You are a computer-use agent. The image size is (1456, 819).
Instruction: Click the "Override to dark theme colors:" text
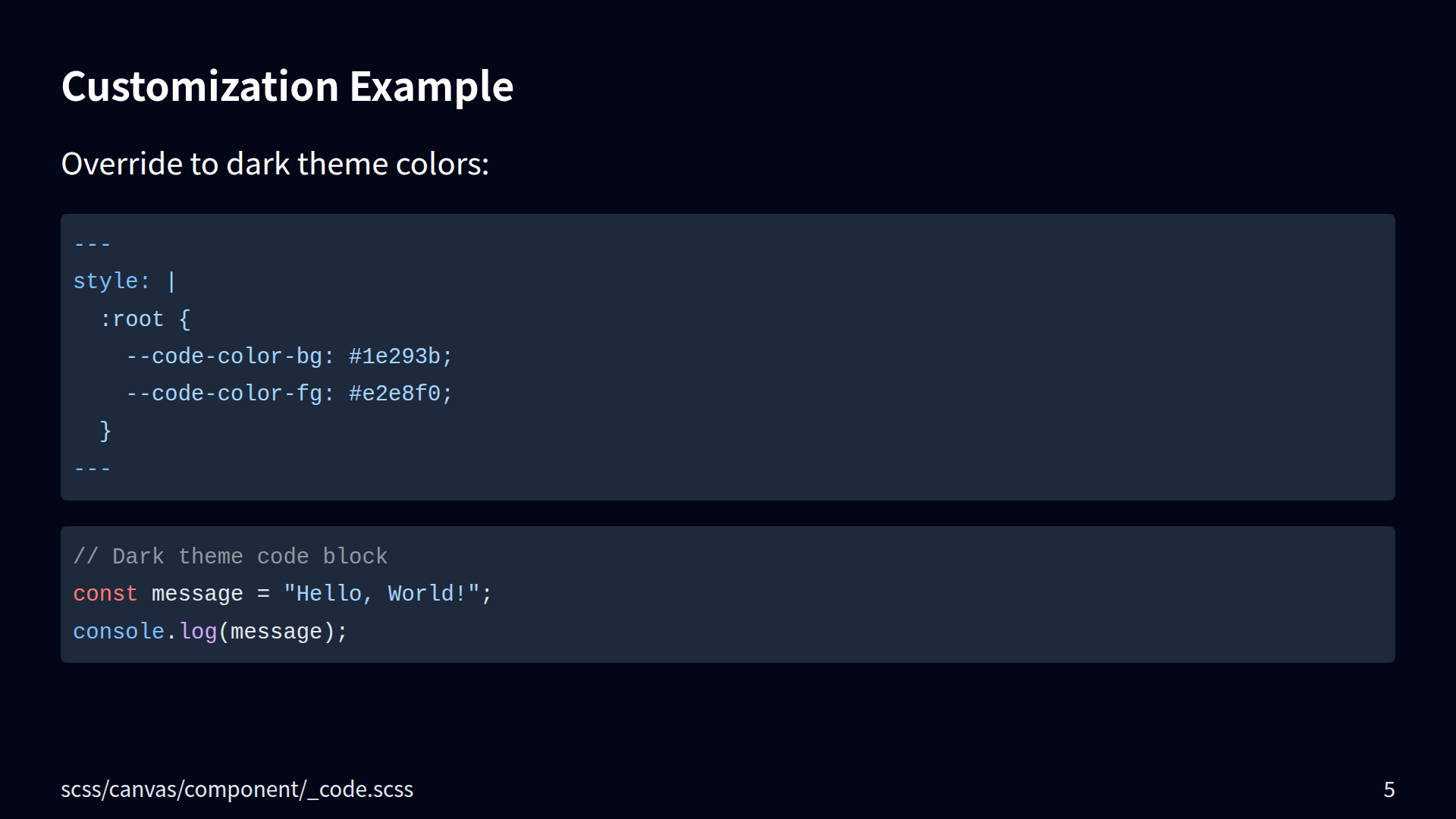(x=275, y=164)
